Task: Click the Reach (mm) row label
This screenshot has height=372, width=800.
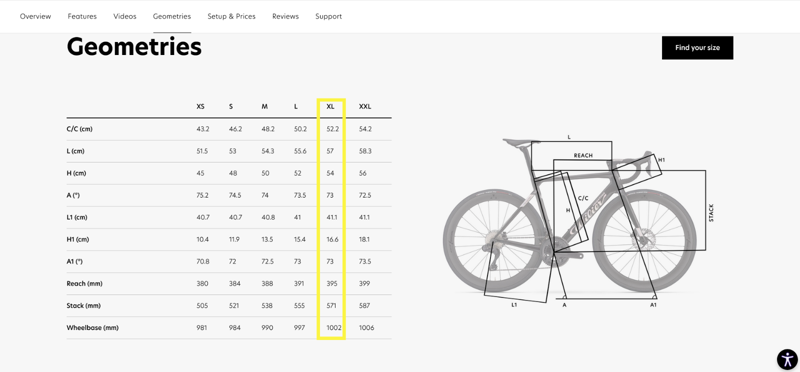Action: 84,284
